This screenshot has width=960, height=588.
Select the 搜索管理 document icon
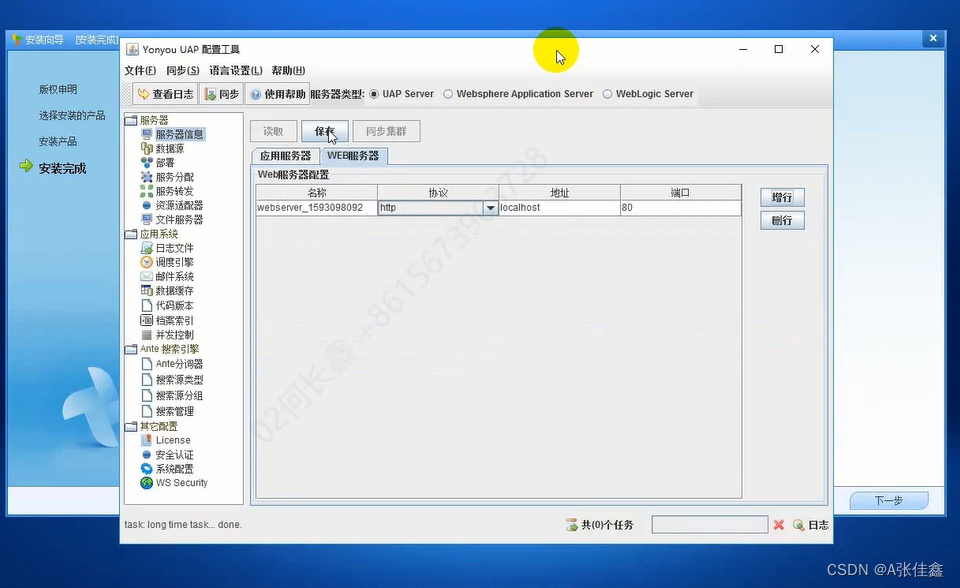(x=146, y=411)
